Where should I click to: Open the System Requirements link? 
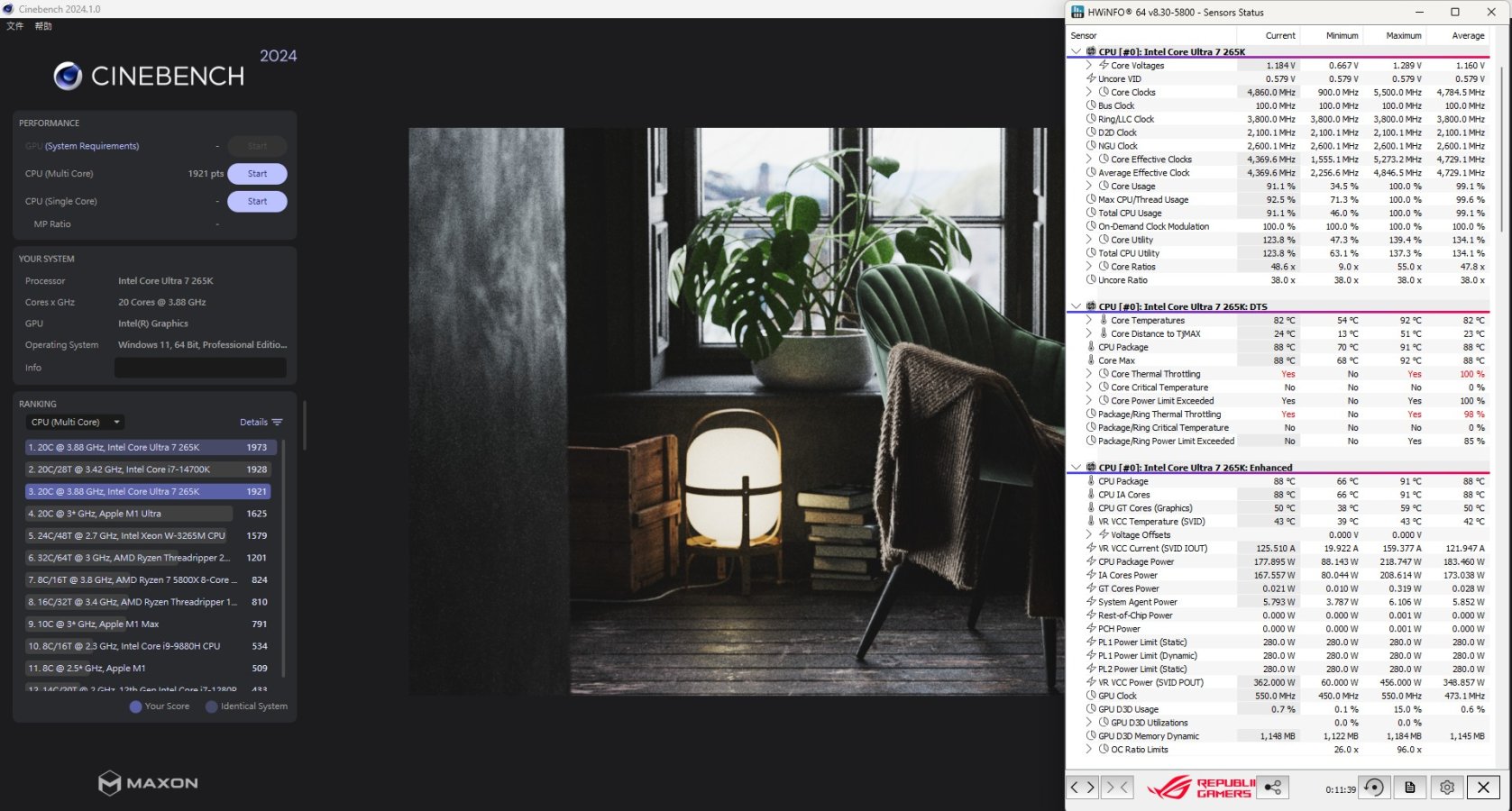click(91, 146)
